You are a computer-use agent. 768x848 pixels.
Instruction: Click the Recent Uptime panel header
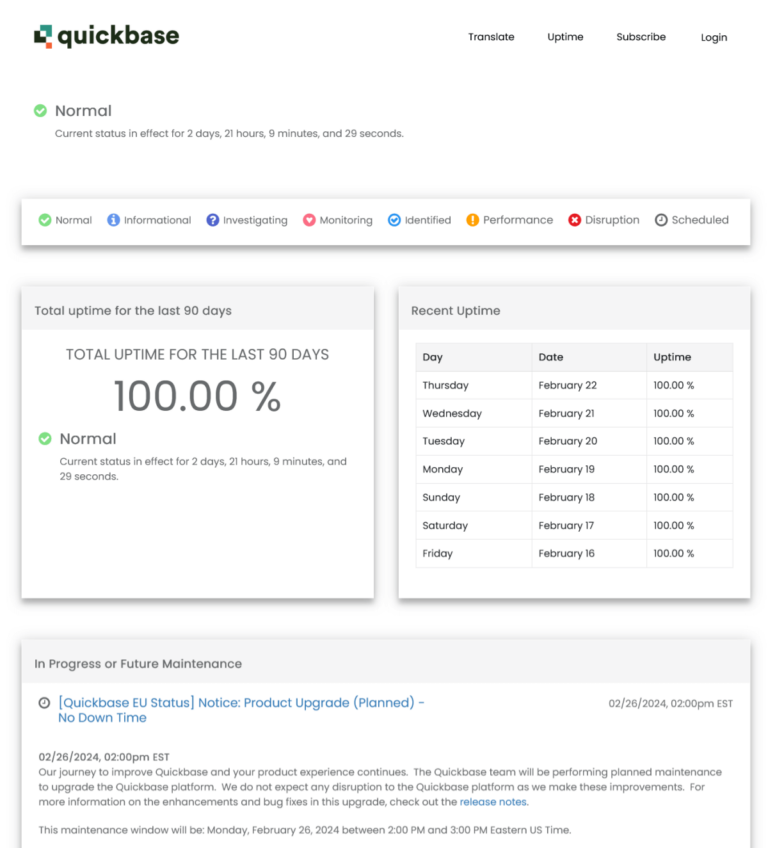(456, 310)
